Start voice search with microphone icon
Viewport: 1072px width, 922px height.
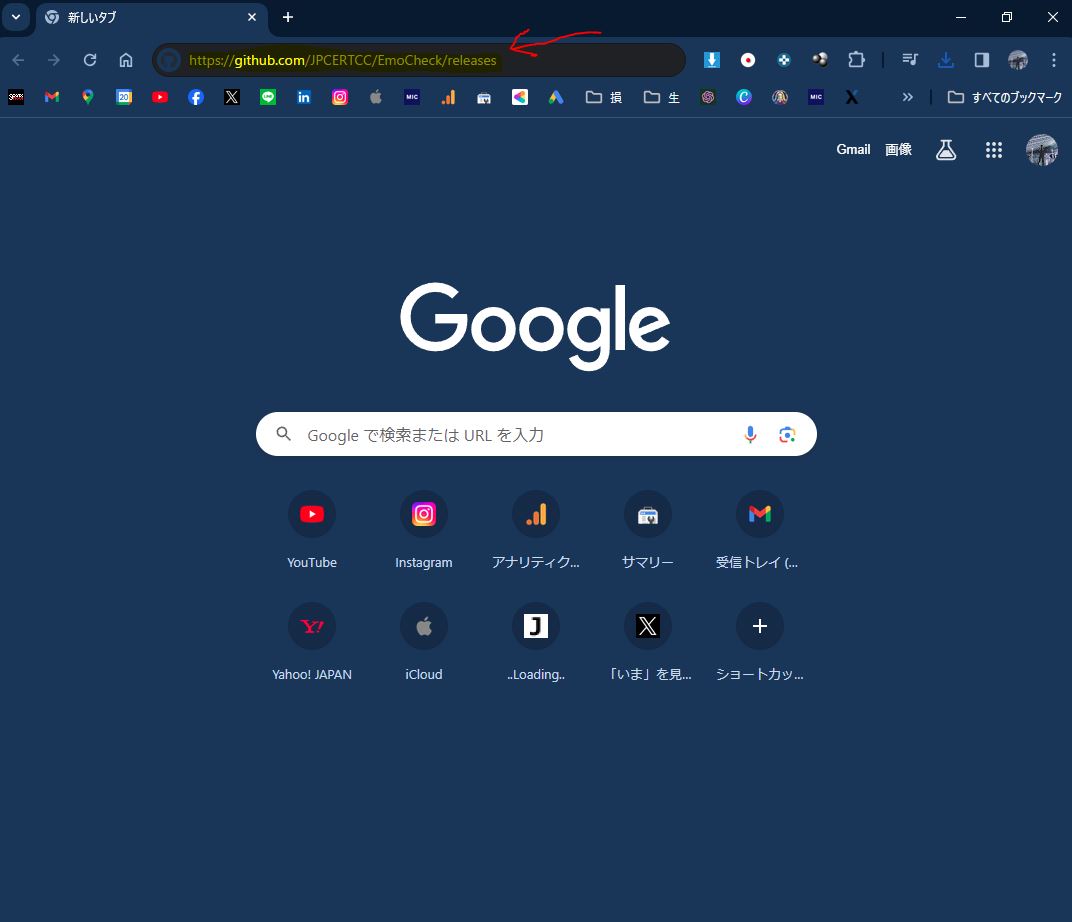pos(750,434)
